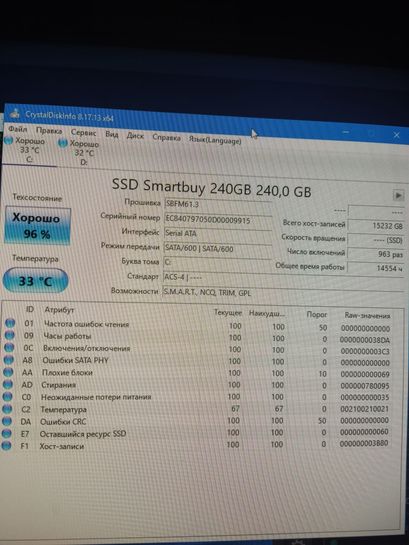
Task: Click status icon for attribute C2 Температура
Action: click(7, 409)
